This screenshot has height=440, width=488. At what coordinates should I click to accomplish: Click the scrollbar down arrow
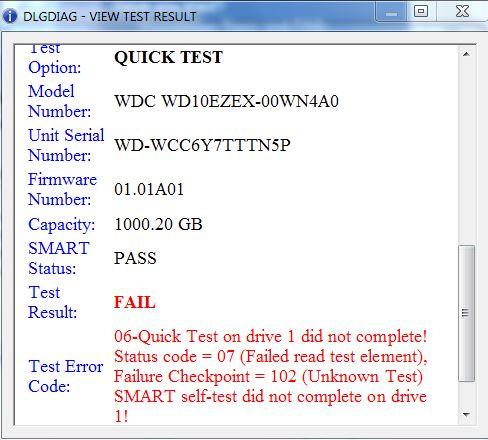pyautogui.click(x=466, y=415)
